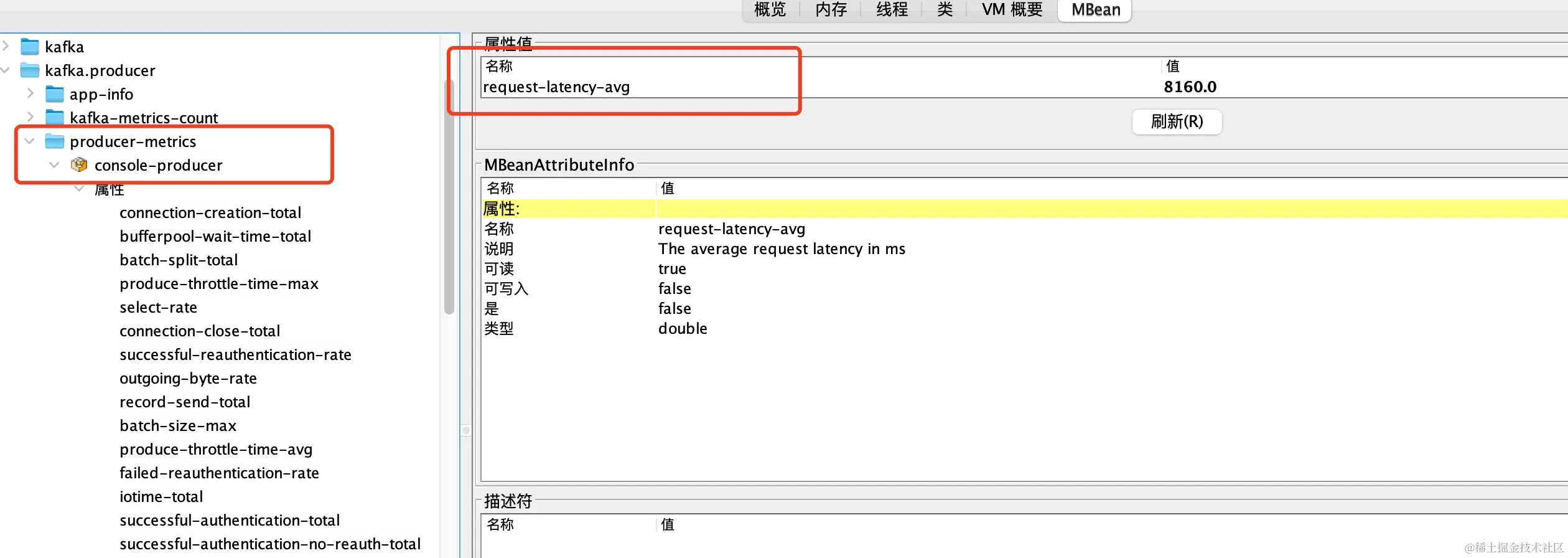Image resolution: width=1568 pixels, height=558 pixels.
Task: Expand the kafka tree node
Action: tap(6, 46)
